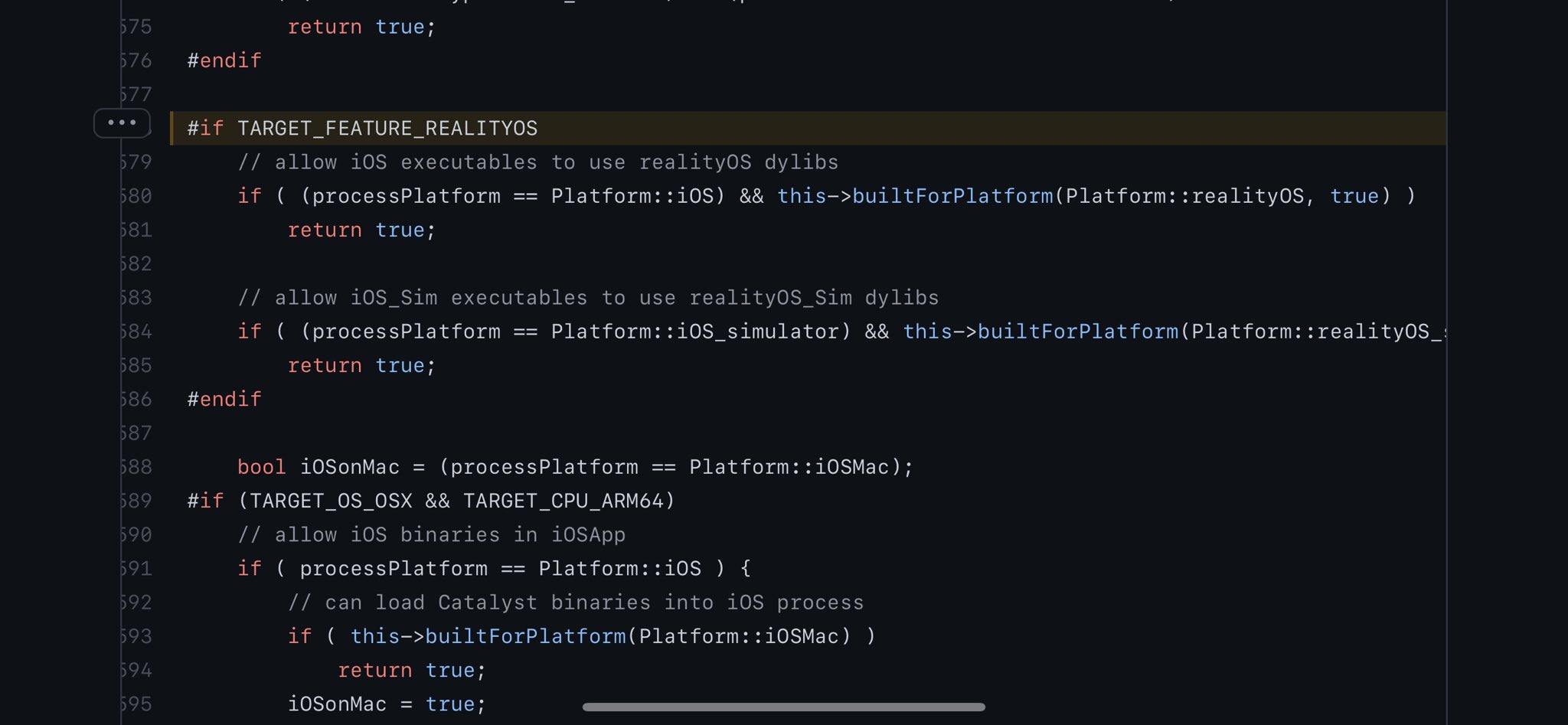
Task: Click the #endif directive on line 586
Action: tap(224, 399)
